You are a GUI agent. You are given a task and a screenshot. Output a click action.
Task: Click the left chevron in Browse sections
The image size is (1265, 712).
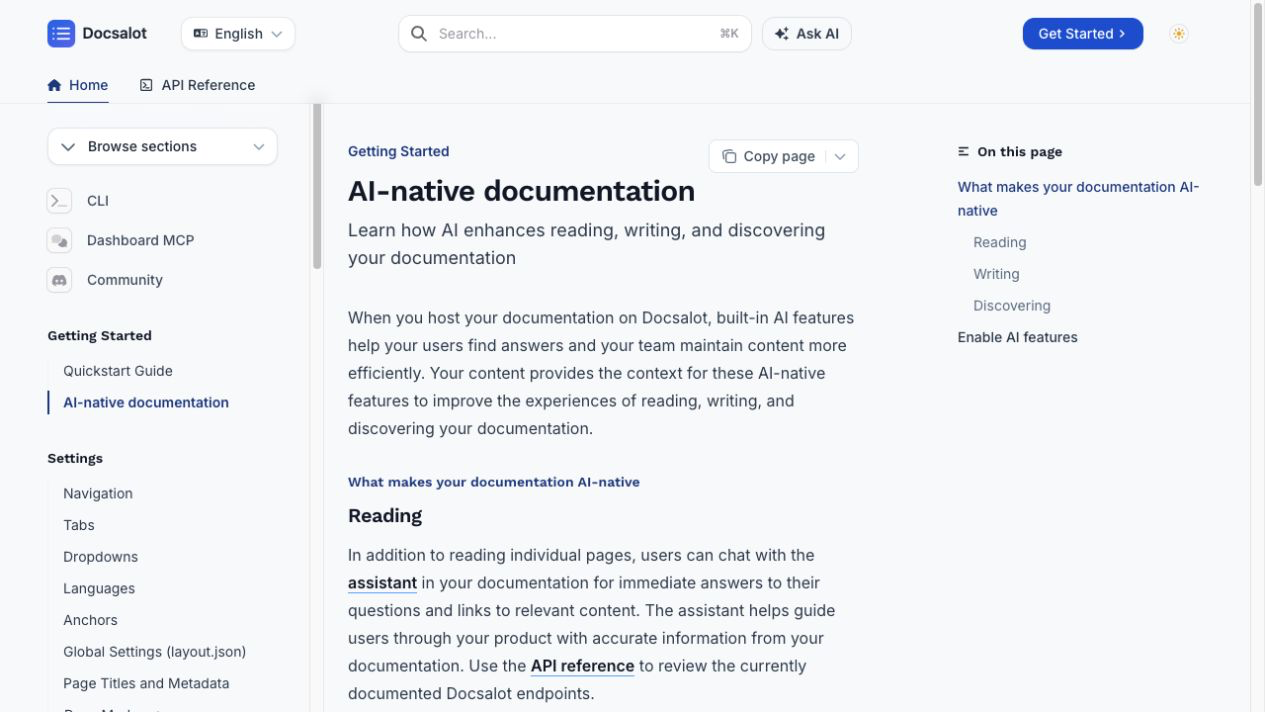(68, 147)
